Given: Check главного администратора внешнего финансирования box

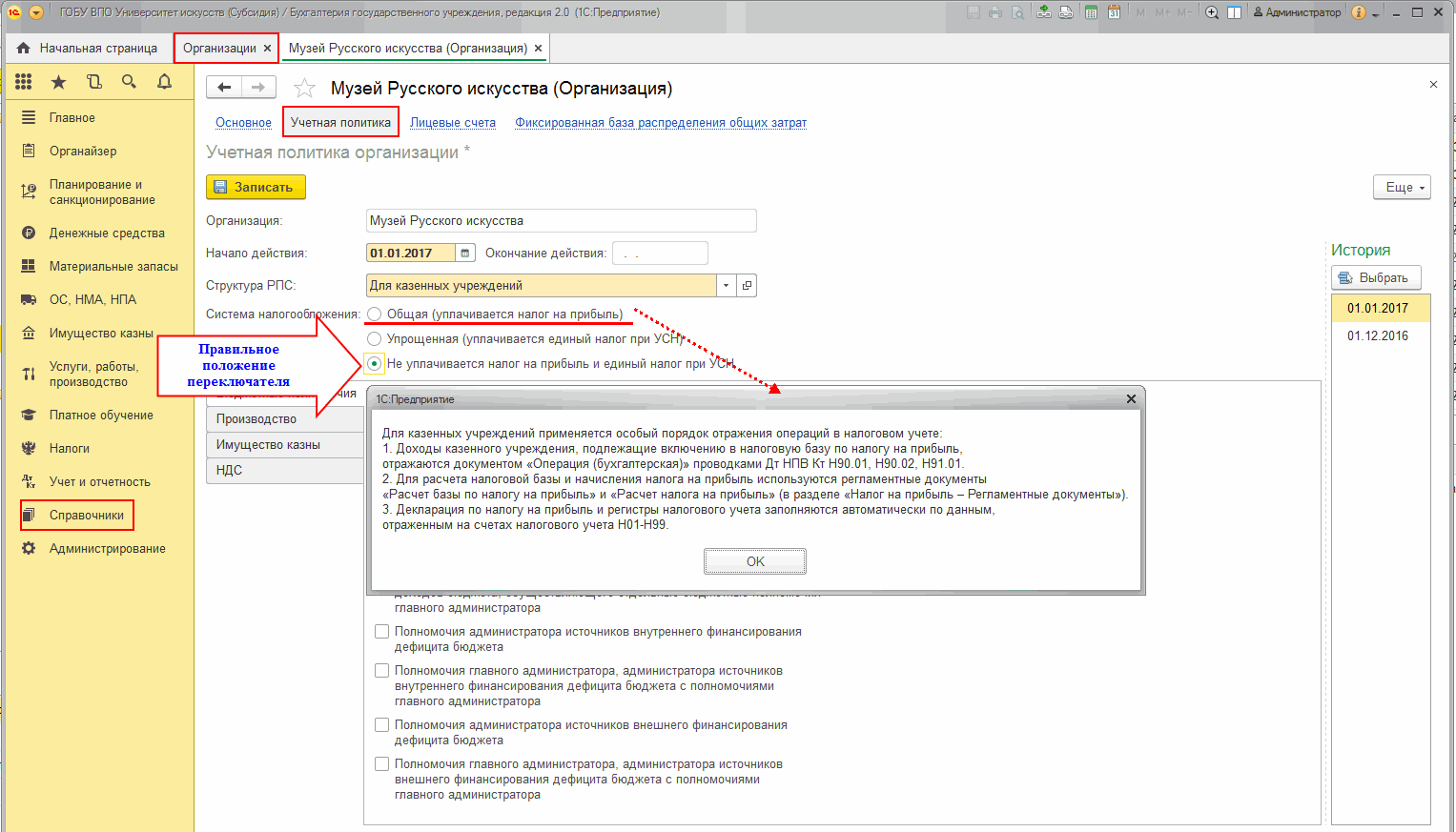Looking at the screenshot, I should 382,763.
